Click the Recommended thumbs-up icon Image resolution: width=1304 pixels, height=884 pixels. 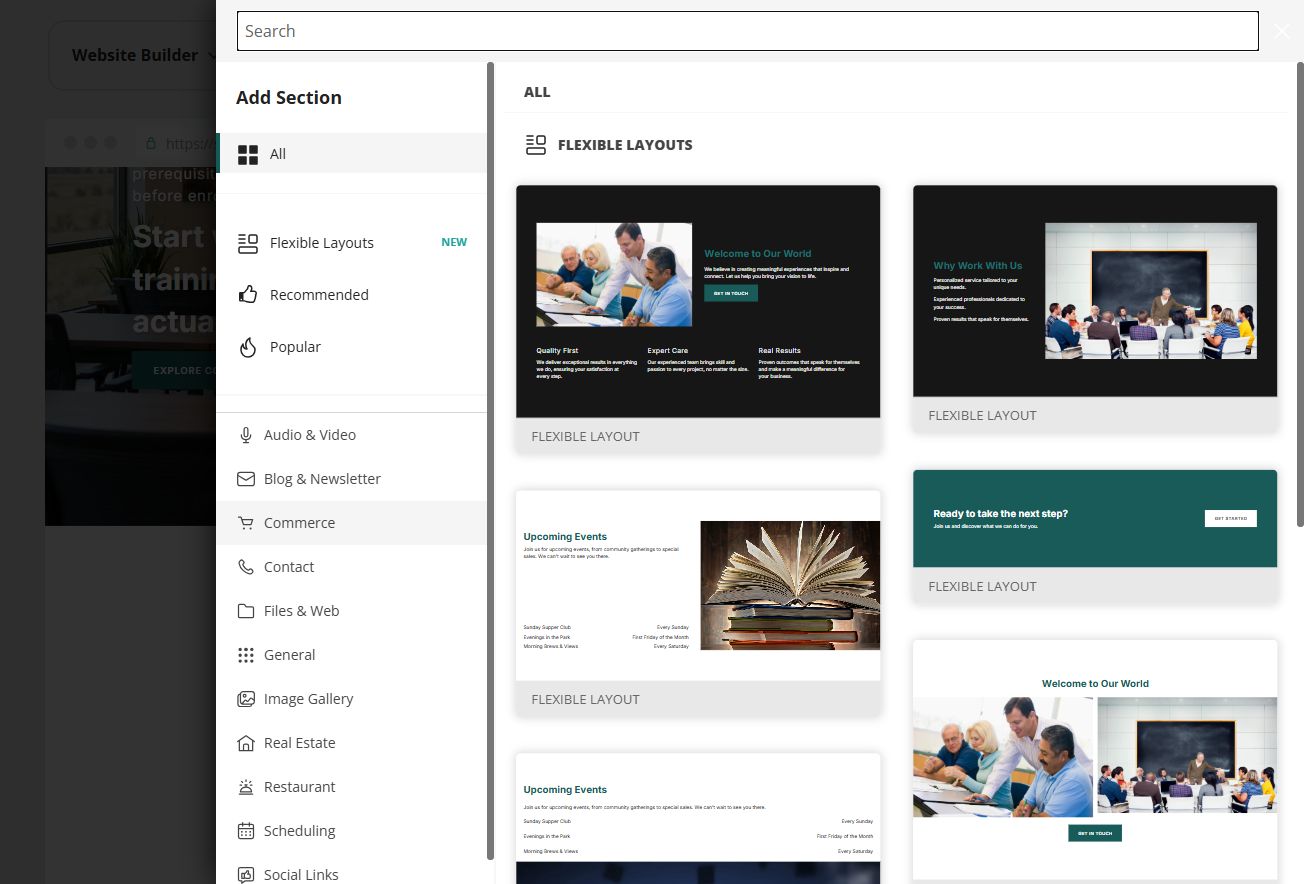point(248,295)
